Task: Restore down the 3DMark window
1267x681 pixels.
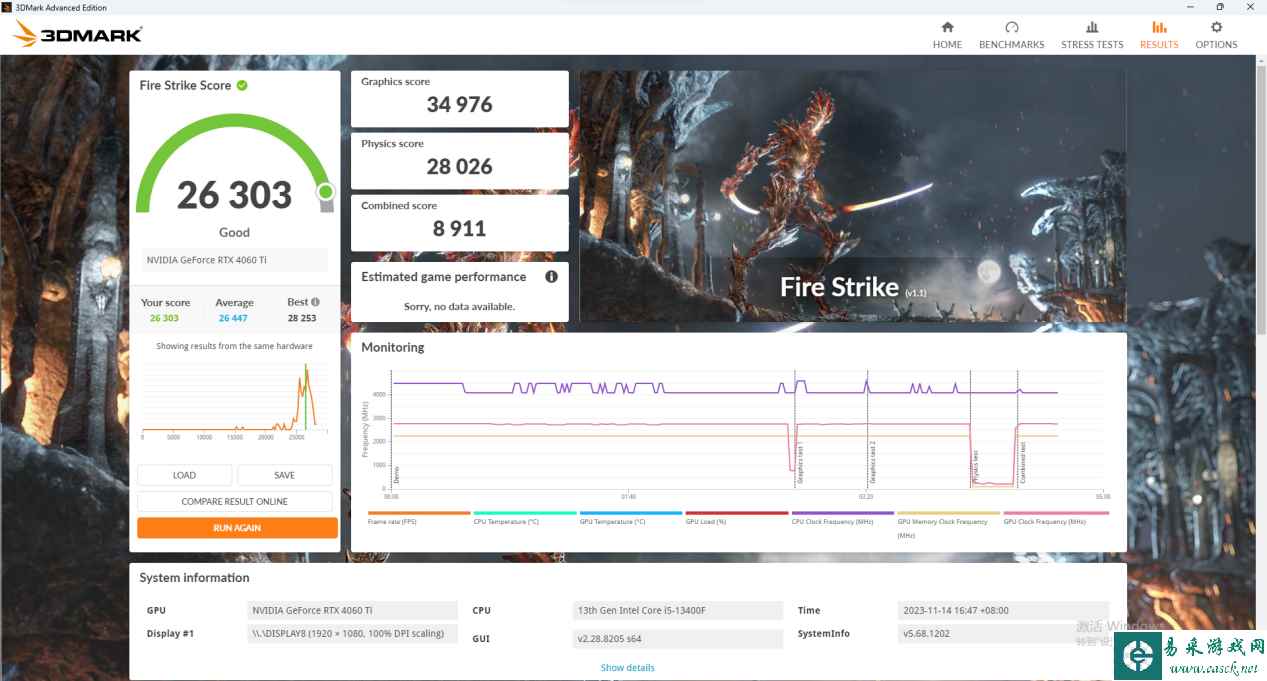Action: click(x=1220, y=6)
